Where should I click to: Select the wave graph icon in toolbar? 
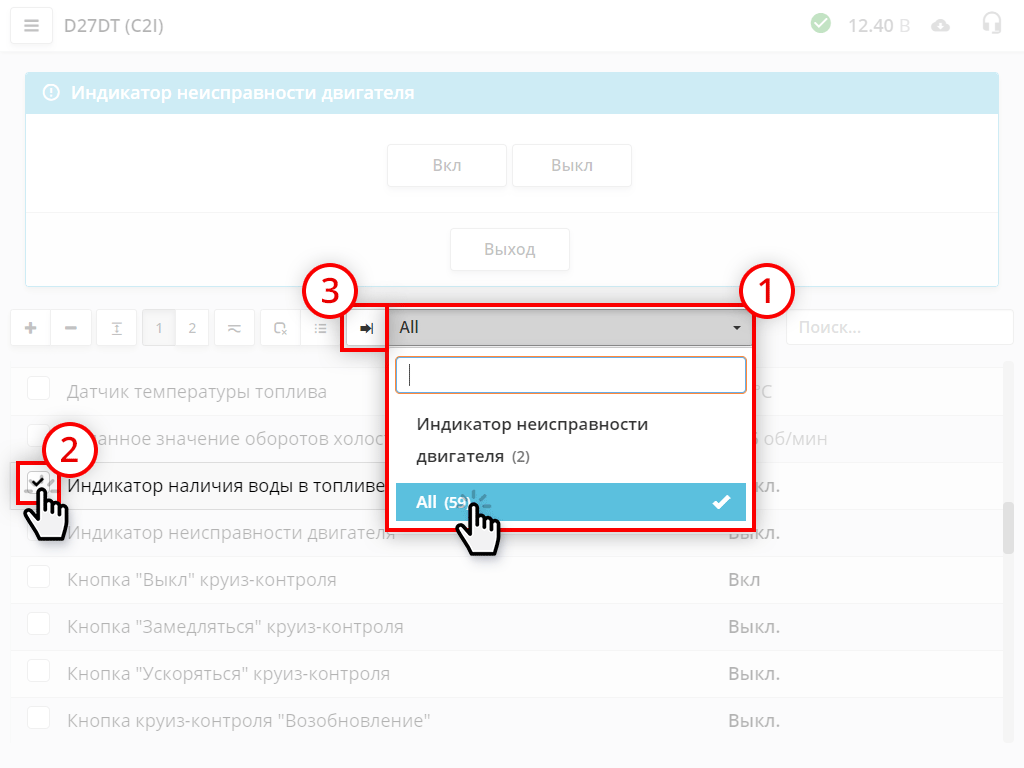(x=234, y=327)
